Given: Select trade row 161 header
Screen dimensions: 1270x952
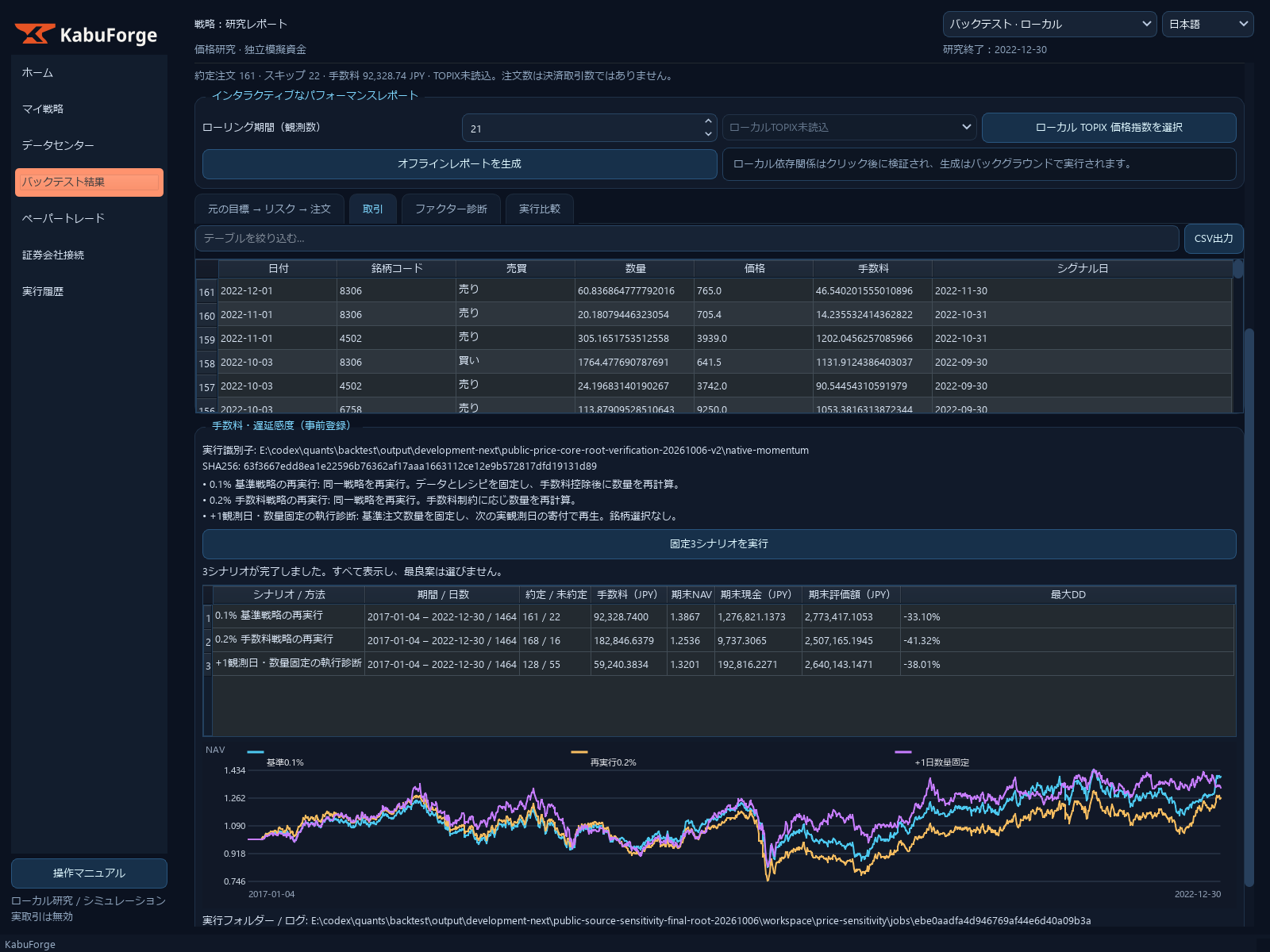Looking at the screenshot, I should (x=207, y=291).
